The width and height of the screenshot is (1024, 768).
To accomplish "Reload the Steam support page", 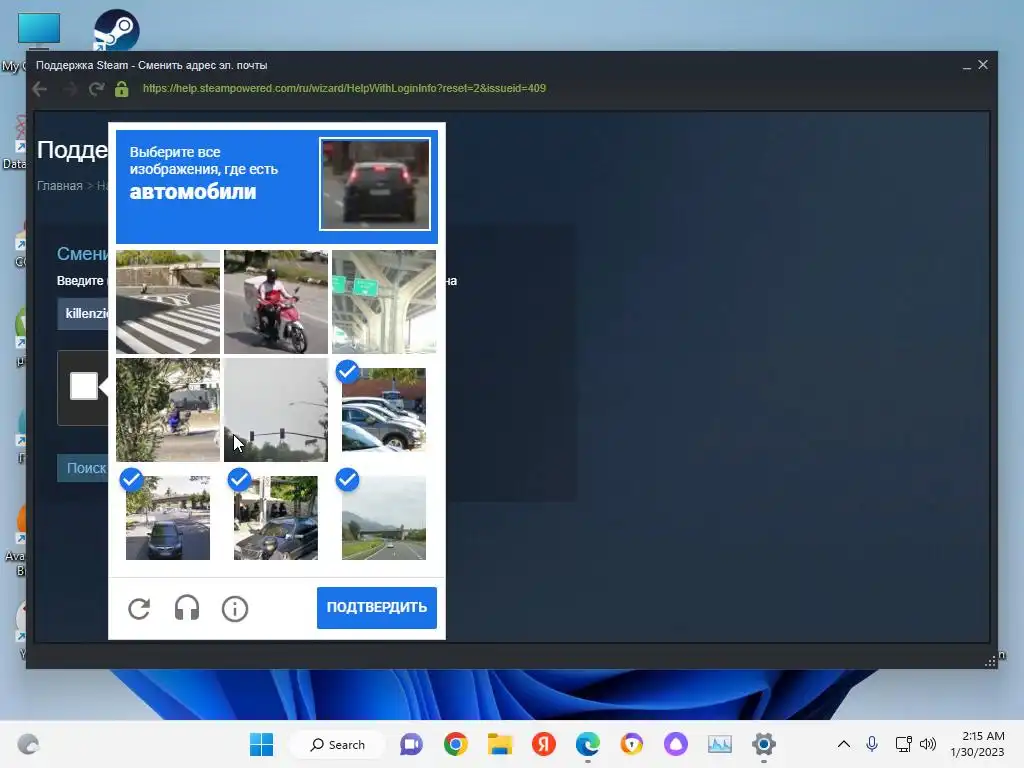I will [x=97, y=89].
